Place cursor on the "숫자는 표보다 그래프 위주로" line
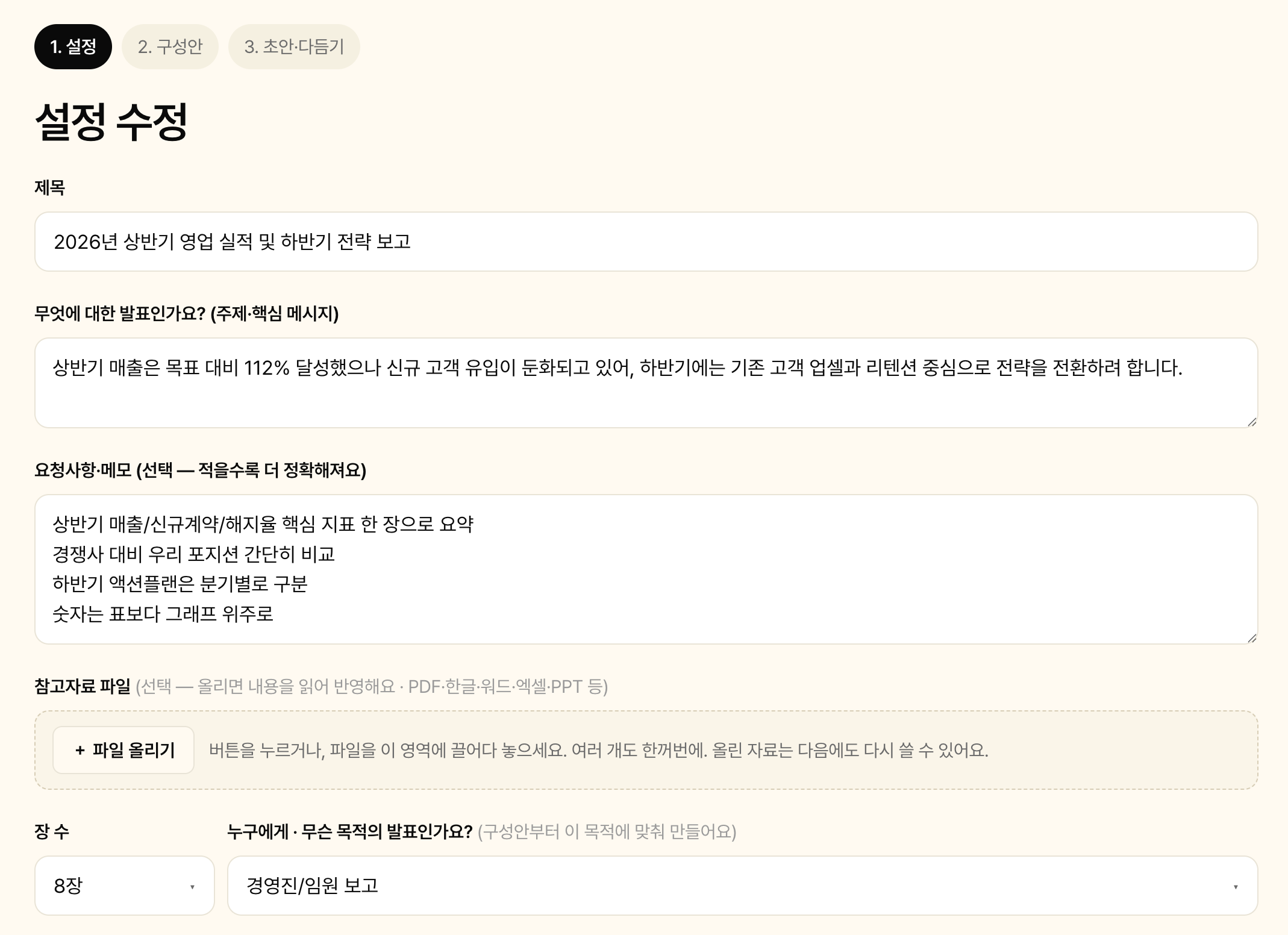The height and width of the screenshot is (935, 1288). tap(163, 614)
